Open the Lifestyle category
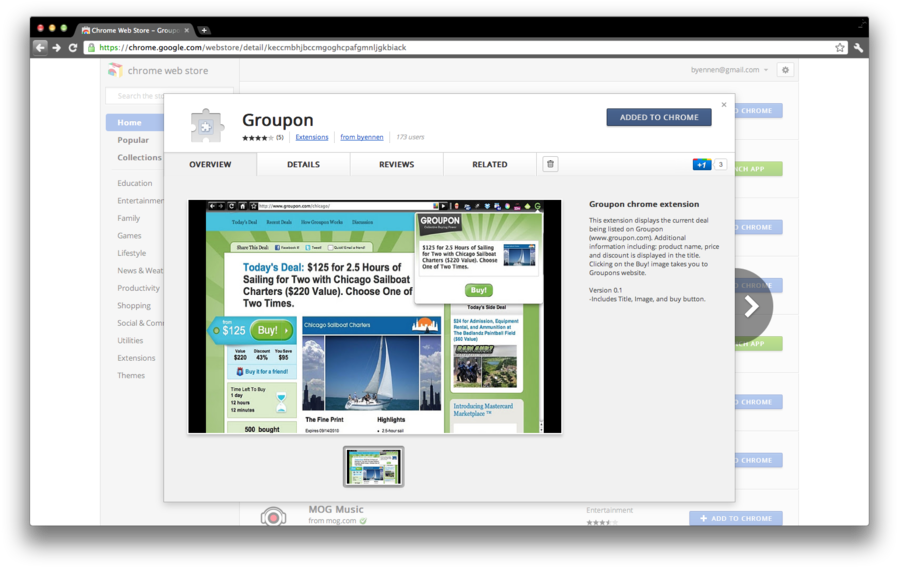Screen dimensions: 897x567 (132, 253)
